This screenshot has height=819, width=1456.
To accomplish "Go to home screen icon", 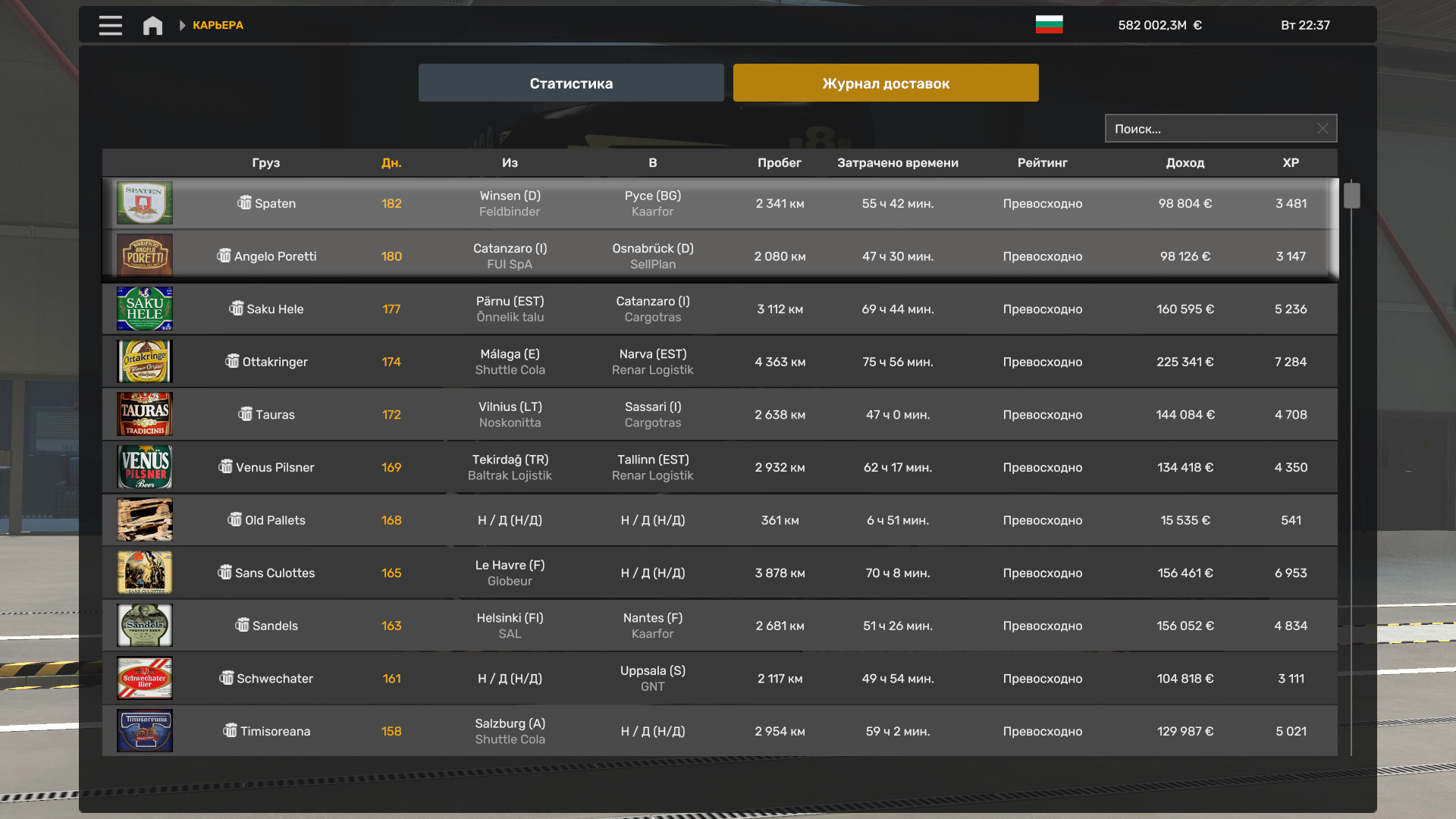I will 152,25.
